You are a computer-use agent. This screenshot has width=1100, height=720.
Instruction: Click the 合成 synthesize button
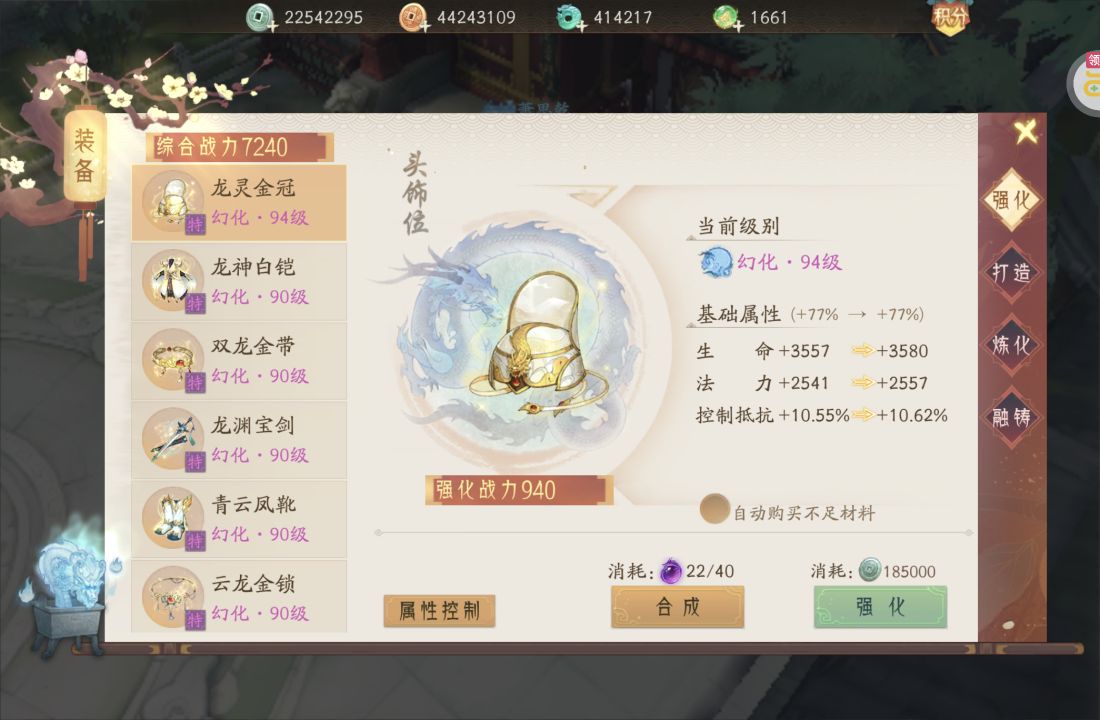pos(678,607)
